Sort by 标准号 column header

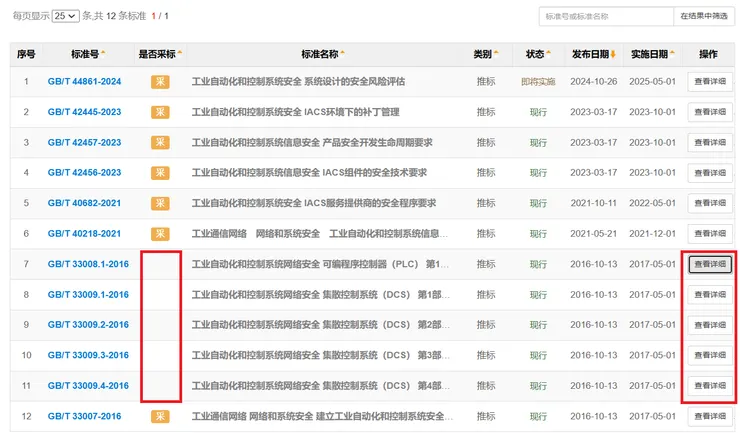(88, 54)
